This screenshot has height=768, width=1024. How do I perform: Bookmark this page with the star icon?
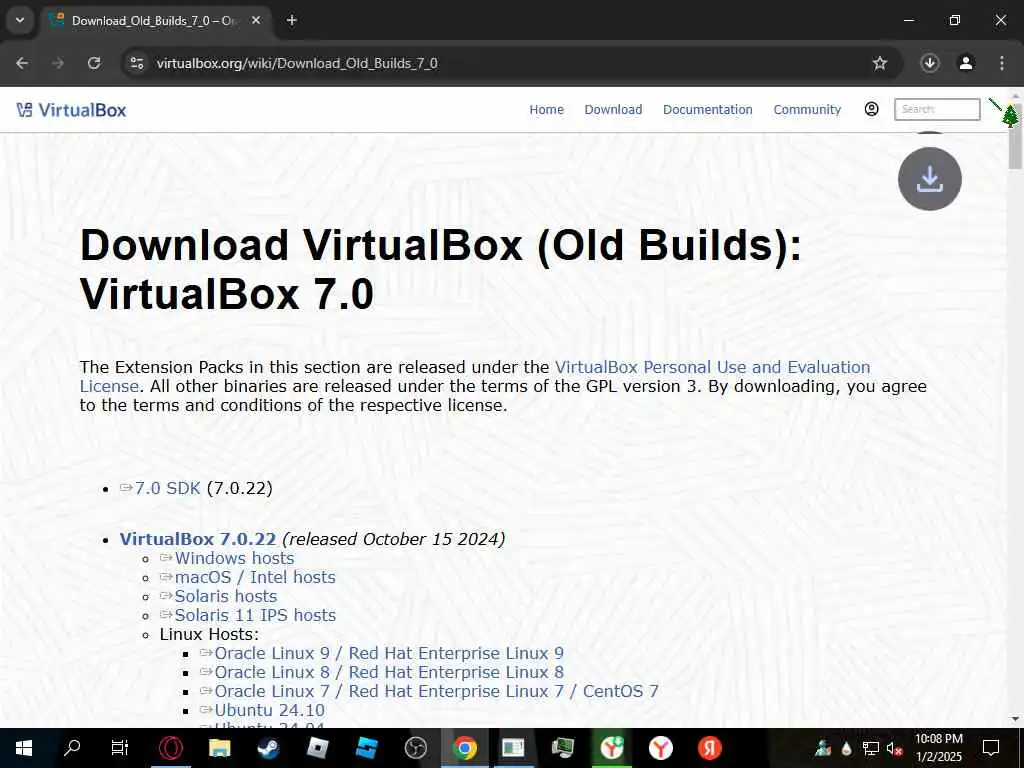point(880,63)
